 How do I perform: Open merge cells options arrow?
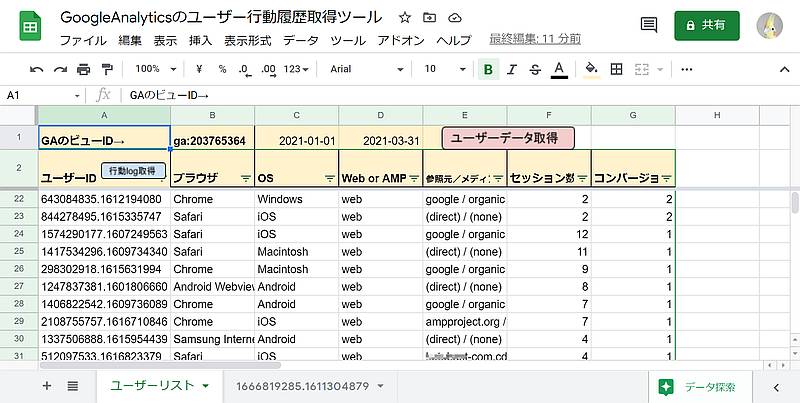click(660, 69)
